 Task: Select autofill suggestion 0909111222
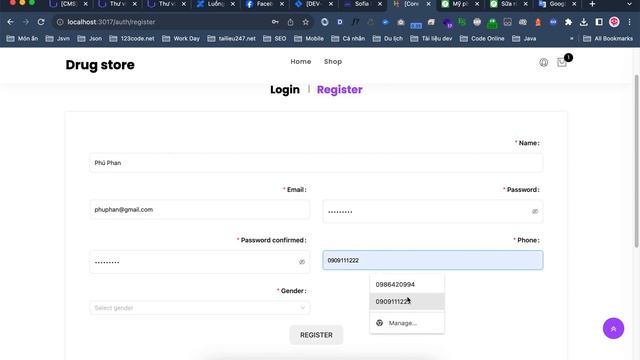[x=407, y=302]
